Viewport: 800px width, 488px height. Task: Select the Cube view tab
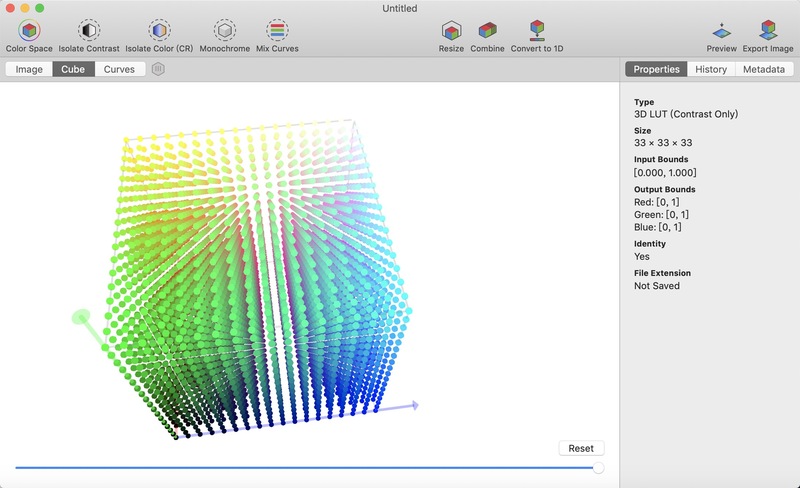(x=73, y=69)
